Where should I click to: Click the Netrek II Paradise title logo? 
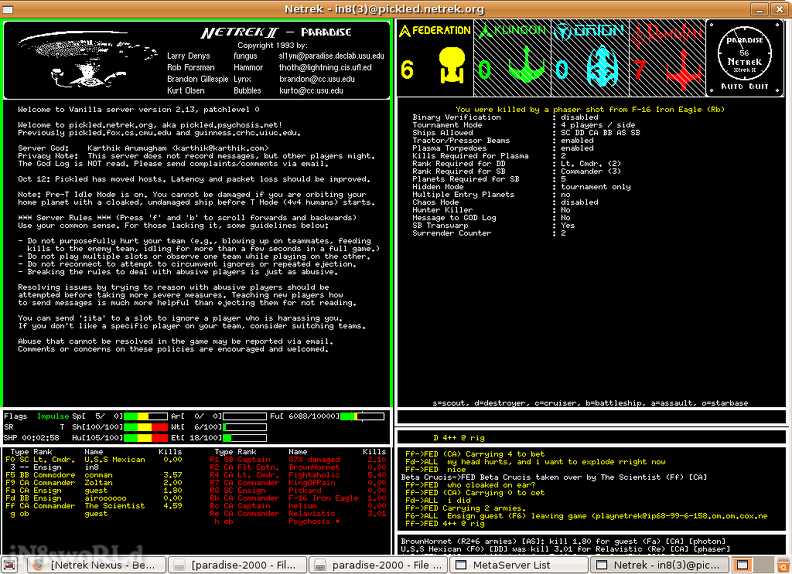276,32
